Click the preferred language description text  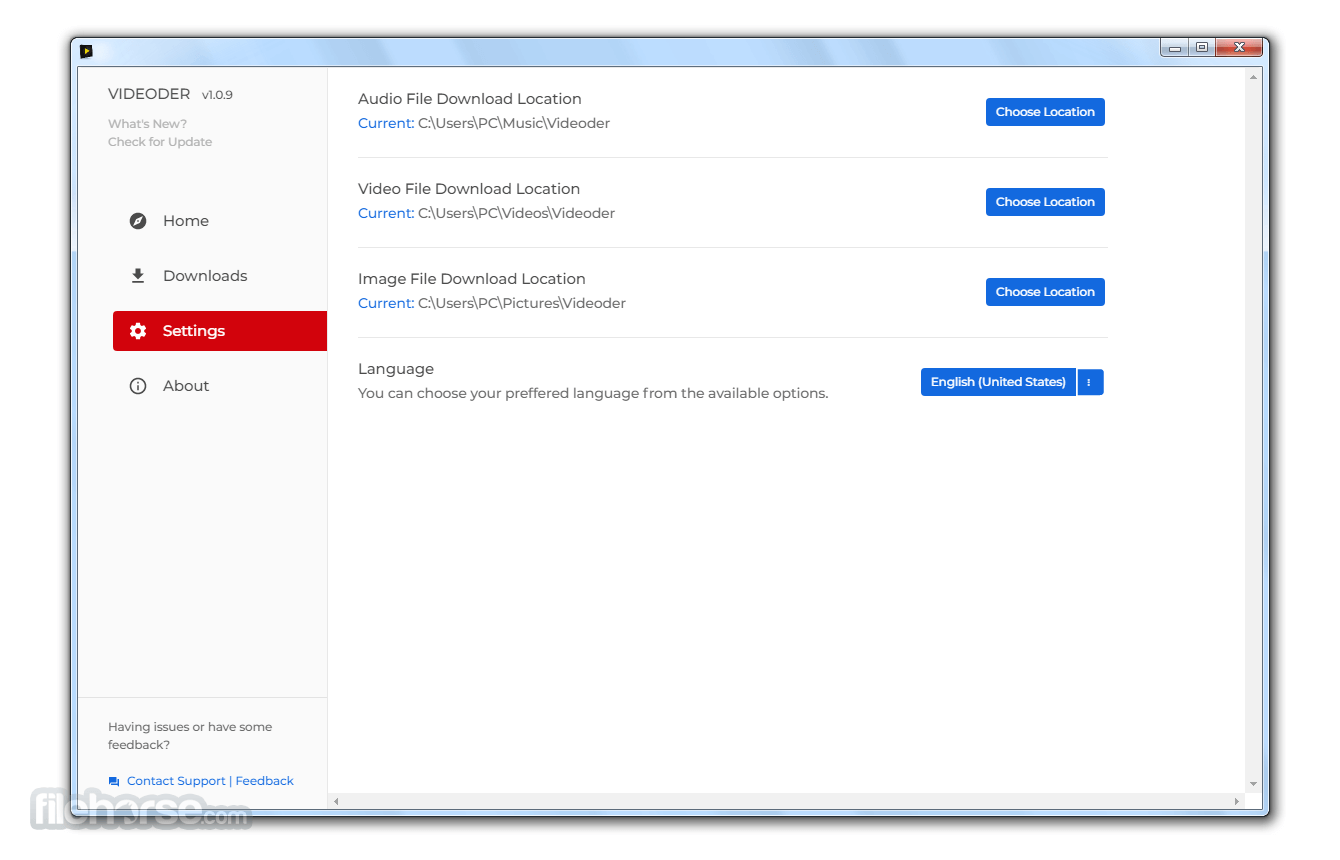[x=593, y=393]
